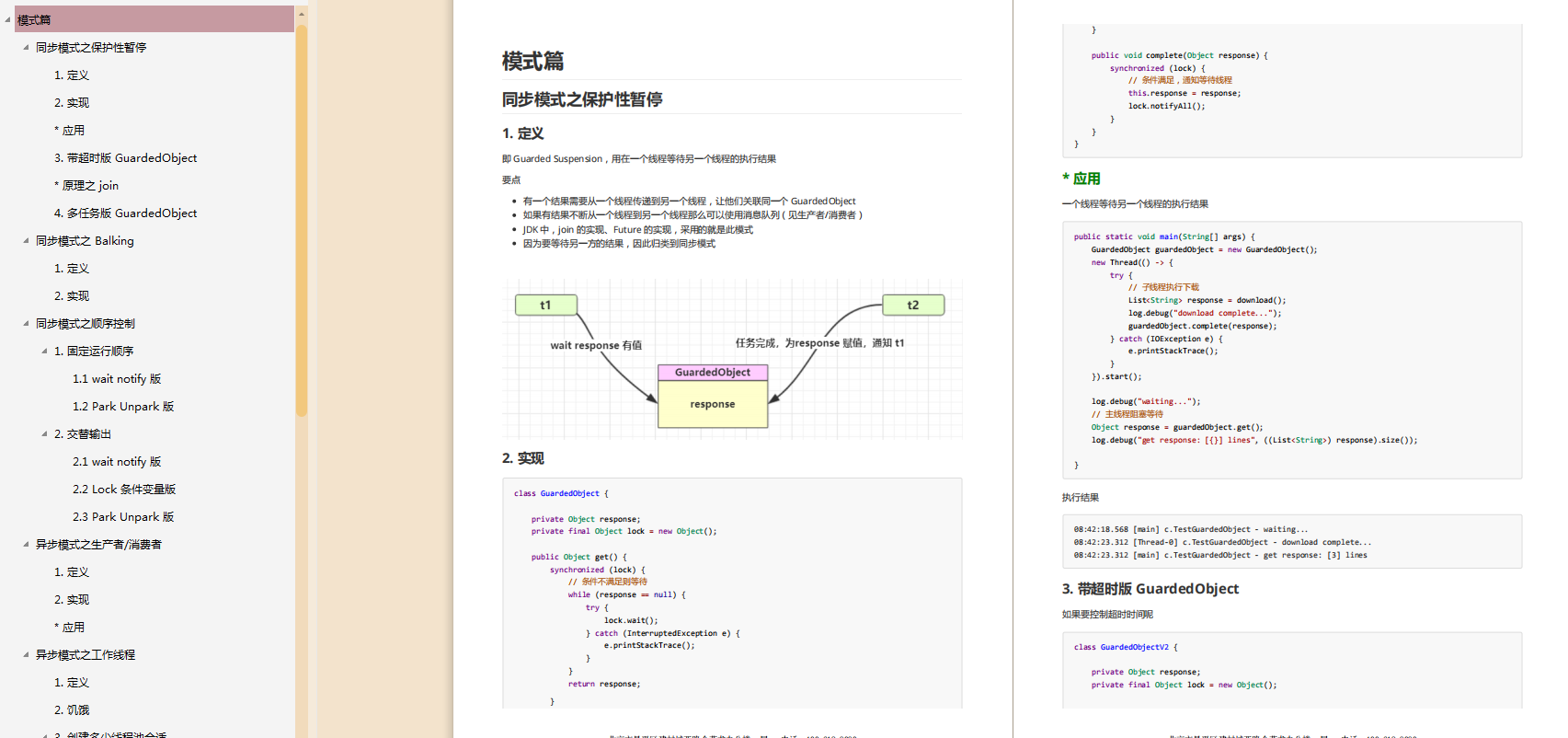Image resolution: width=1568 pixels, height=738 pixels.
Task: Click the 'lock.notifyAll();' code line
Action: click(1166, 106)
